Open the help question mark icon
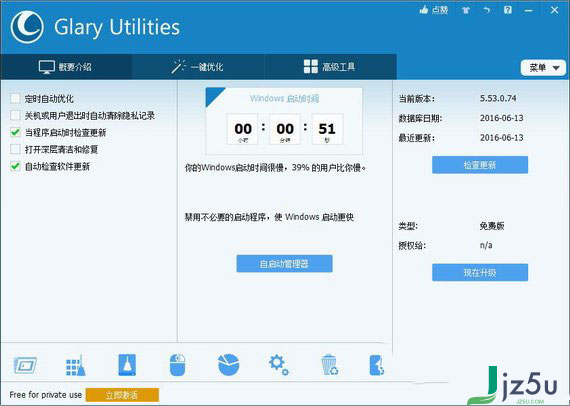The height and width of the screenshot is (406, 570). tap(508, 10)
